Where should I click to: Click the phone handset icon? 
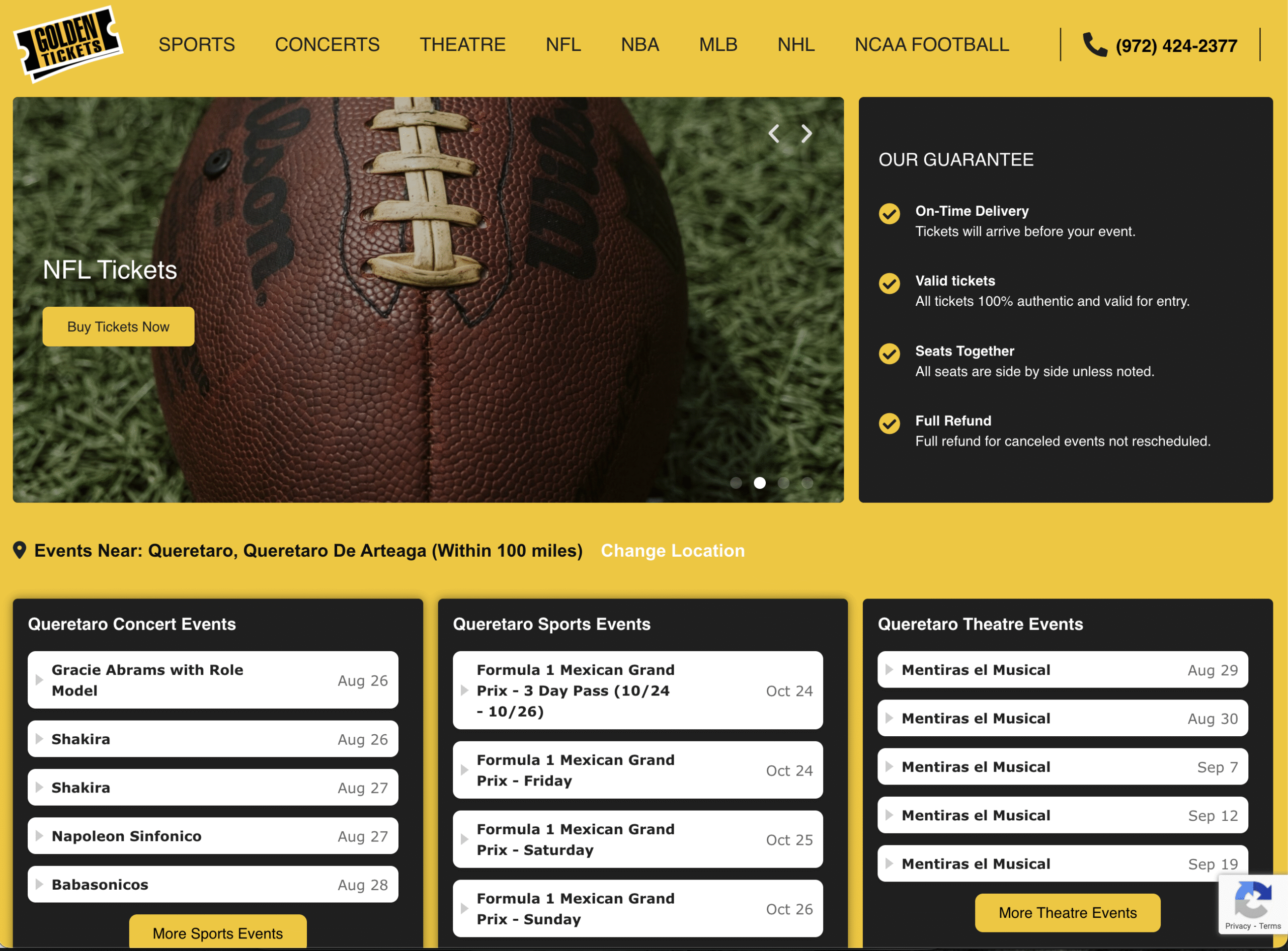pos(1094,44)
